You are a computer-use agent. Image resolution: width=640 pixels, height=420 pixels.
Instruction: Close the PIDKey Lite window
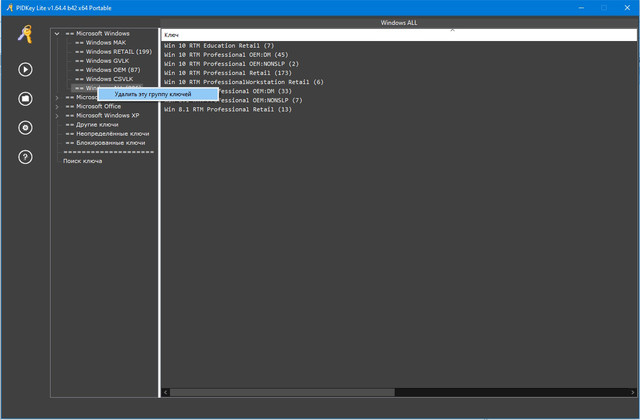(627, 8)
